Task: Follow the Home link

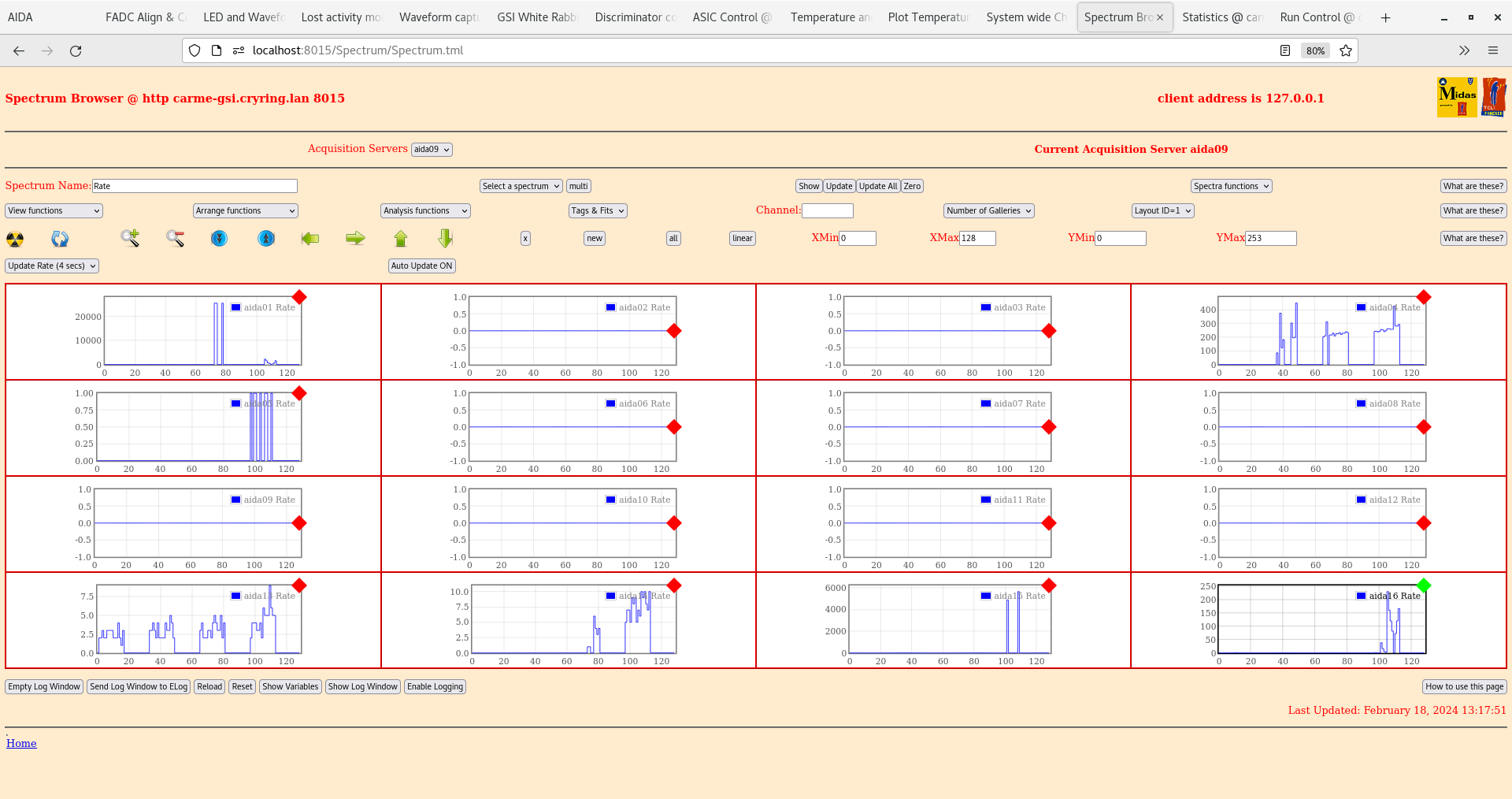Action: click(21, 743)
